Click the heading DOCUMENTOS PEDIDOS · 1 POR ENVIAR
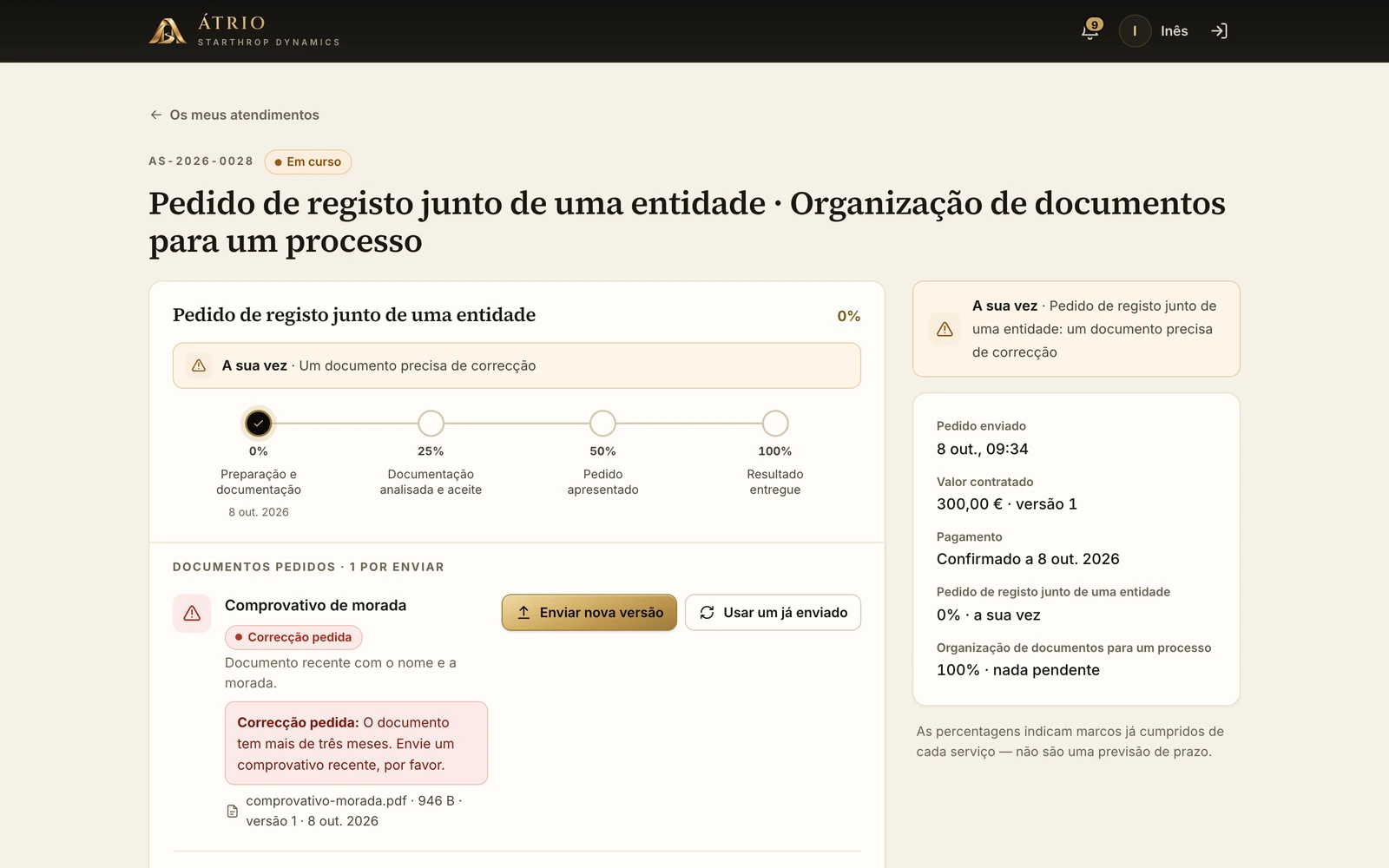Viewport: 1389px width, 868px height. click(308, 567)
